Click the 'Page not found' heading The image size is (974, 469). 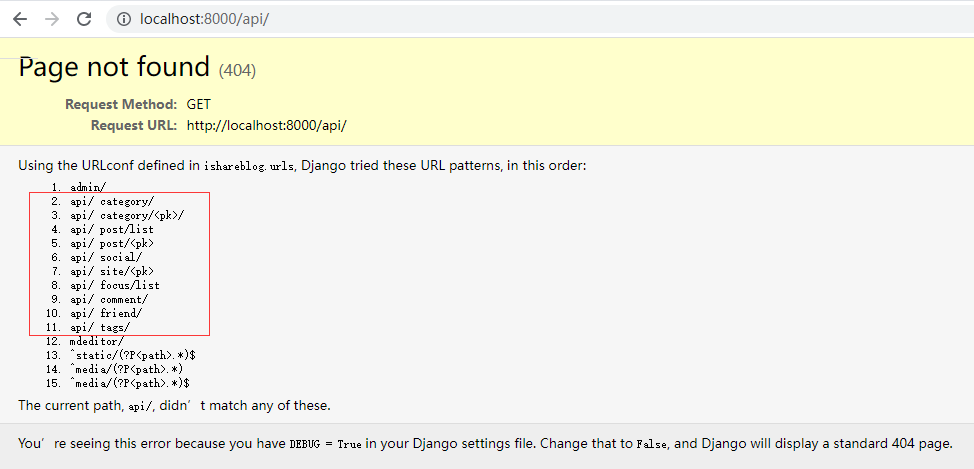click(114, 67)
